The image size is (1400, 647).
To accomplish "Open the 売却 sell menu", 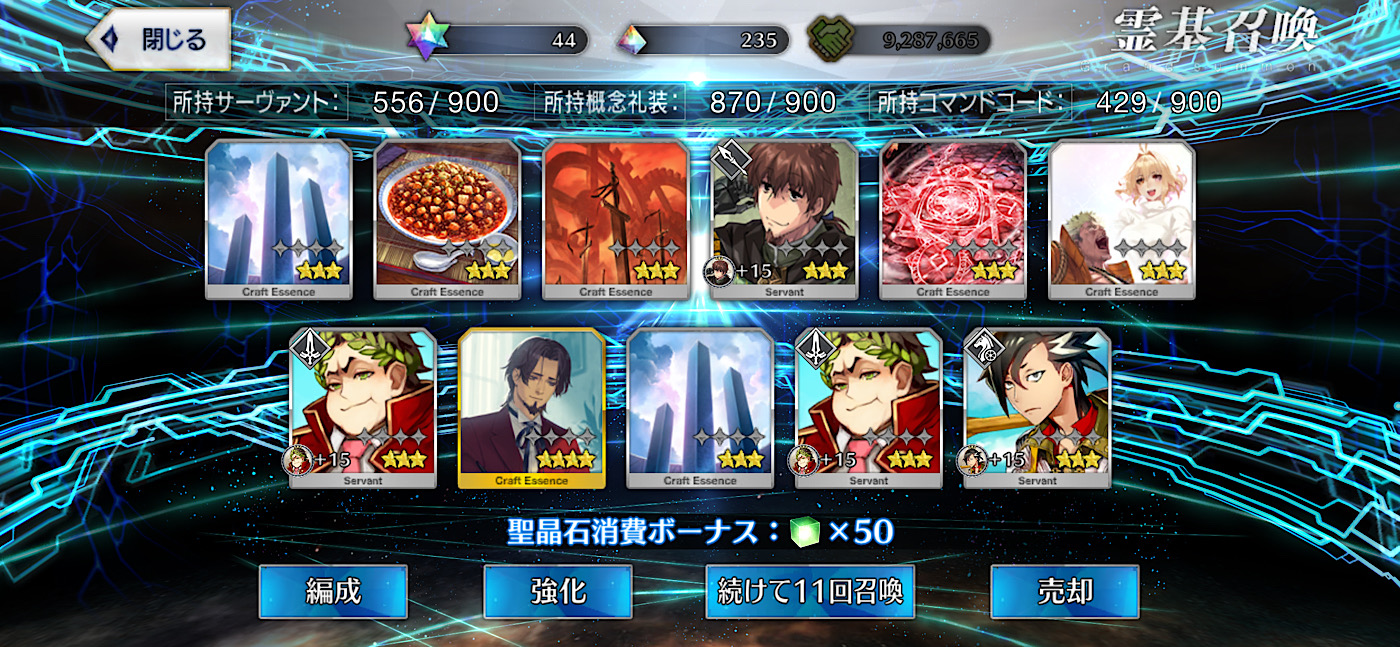I will click(x=1065, y=591).
